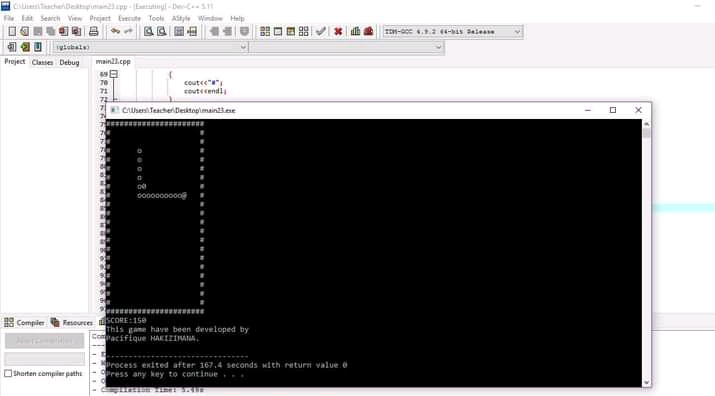Click the Compile four-squares icon

tap(265, 31)
